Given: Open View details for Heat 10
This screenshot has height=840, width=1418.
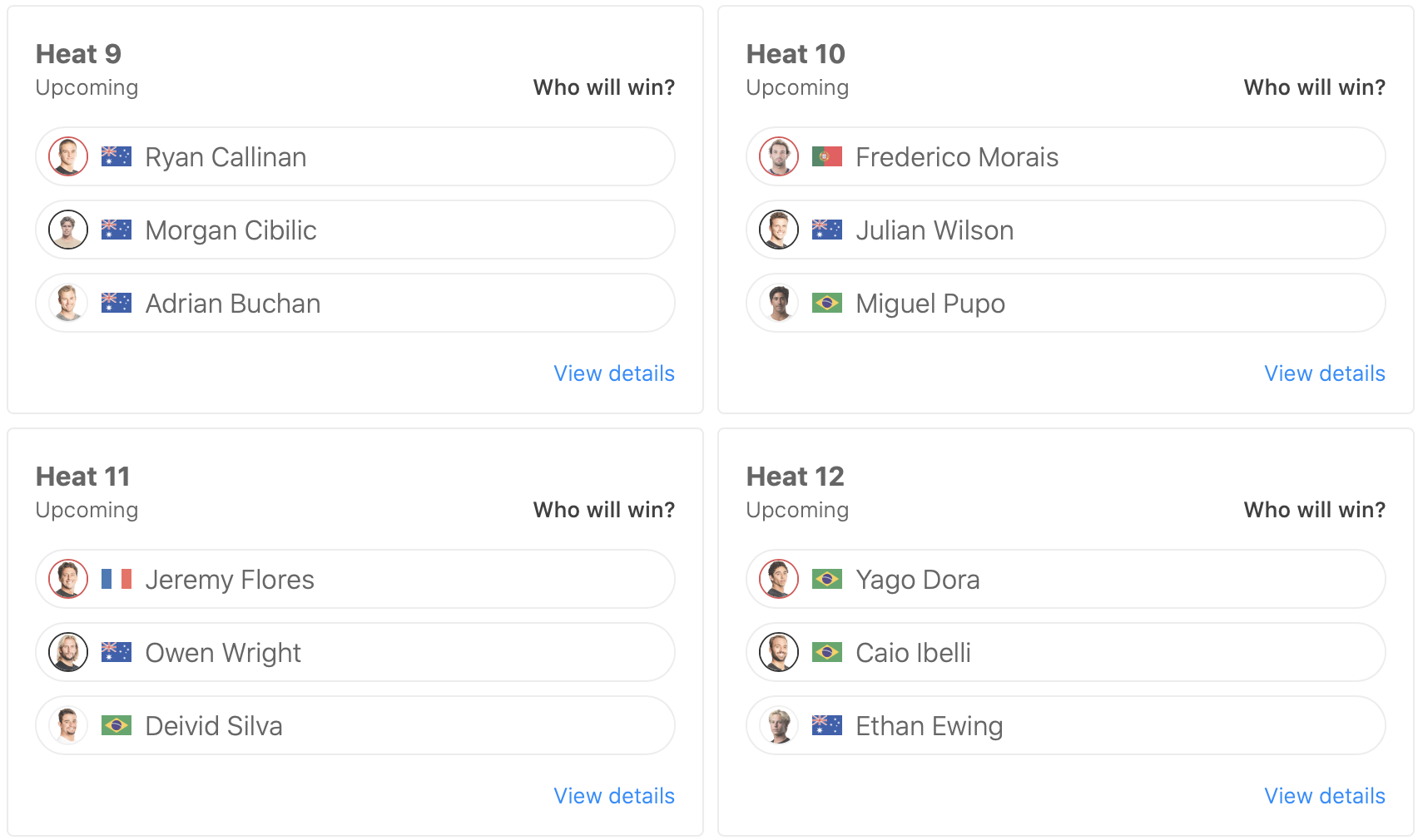Looking at the screenshot, I should coord(1325,373).
